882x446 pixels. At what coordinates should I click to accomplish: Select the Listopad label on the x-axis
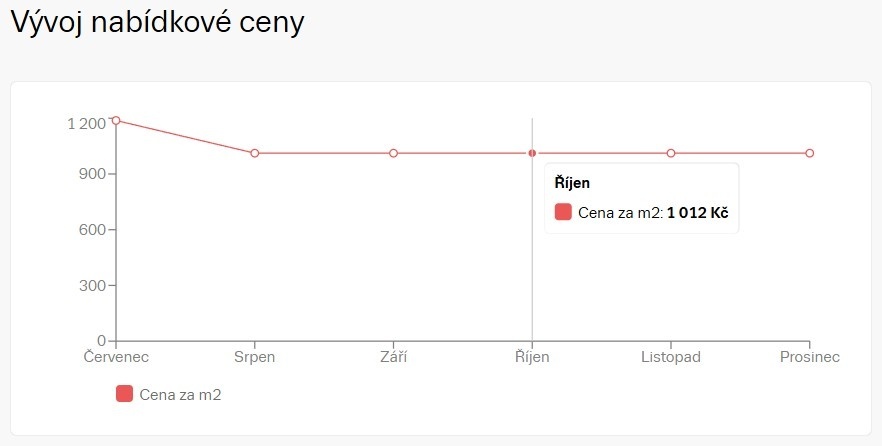(671, 357)
